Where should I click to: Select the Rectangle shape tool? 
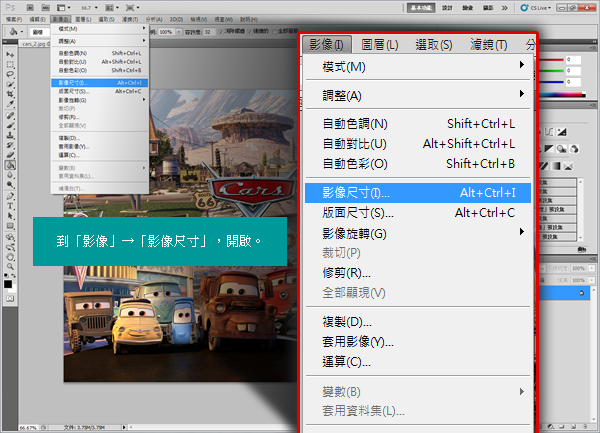point(10,226)
